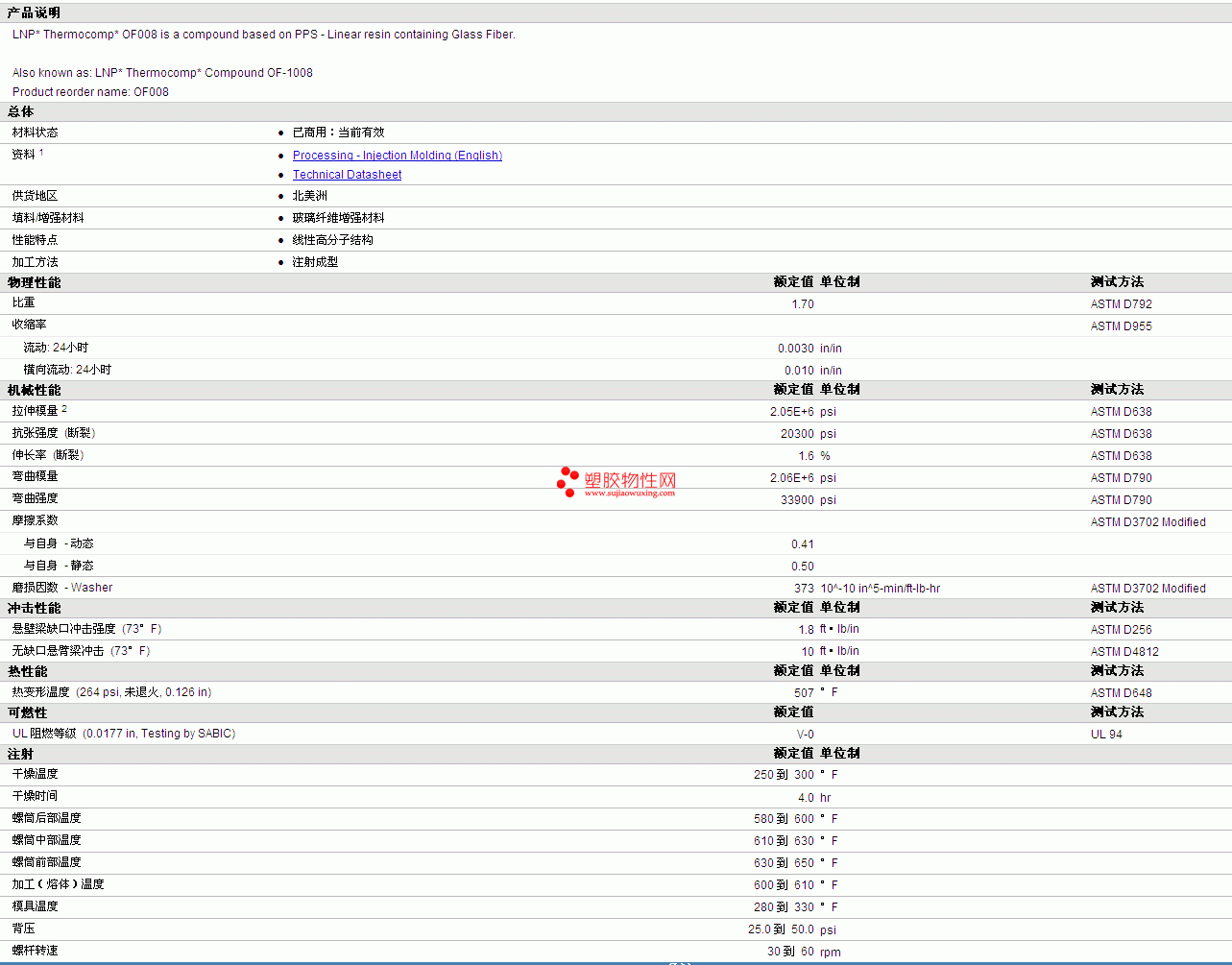Screen dimensions: 1232x965
Task: Click ASTM D792 test method
Action: (1121, 304)
